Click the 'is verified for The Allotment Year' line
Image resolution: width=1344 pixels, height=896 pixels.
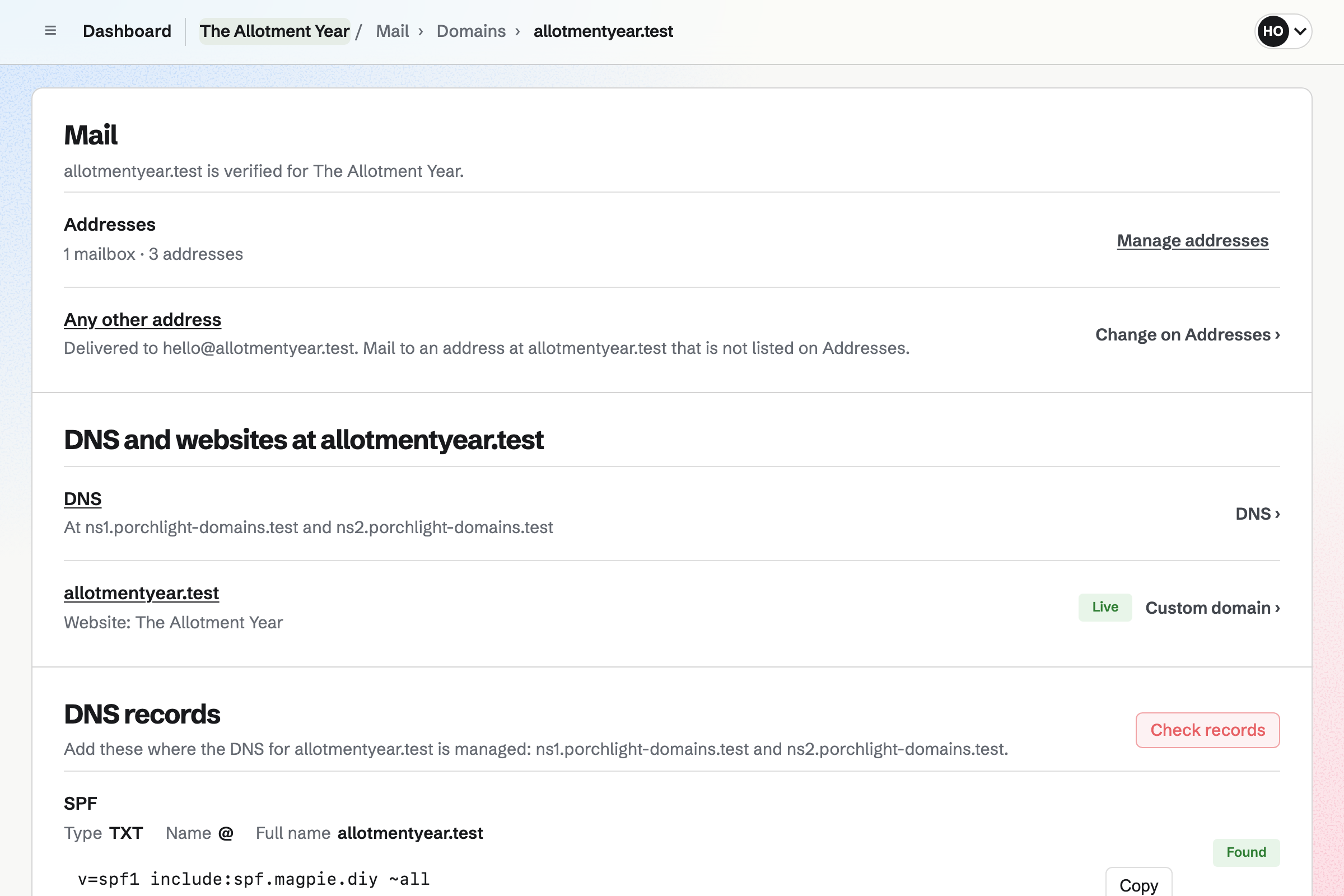click(263, 171)
